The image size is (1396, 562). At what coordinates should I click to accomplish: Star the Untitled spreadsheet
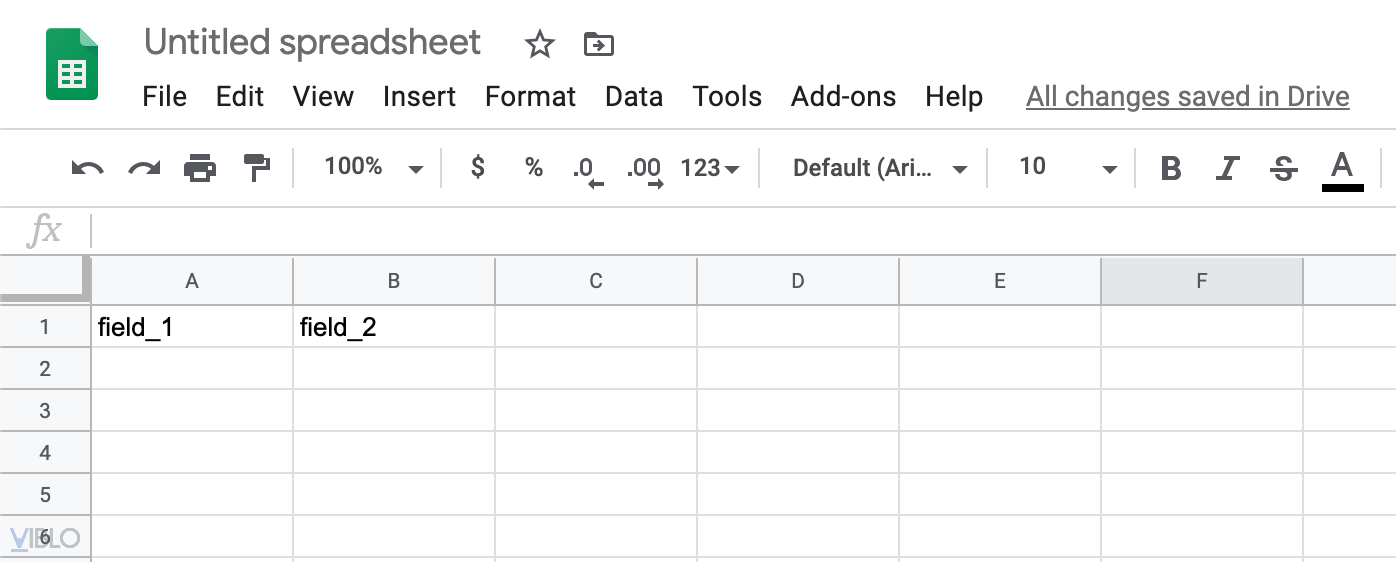click(539, 44)
